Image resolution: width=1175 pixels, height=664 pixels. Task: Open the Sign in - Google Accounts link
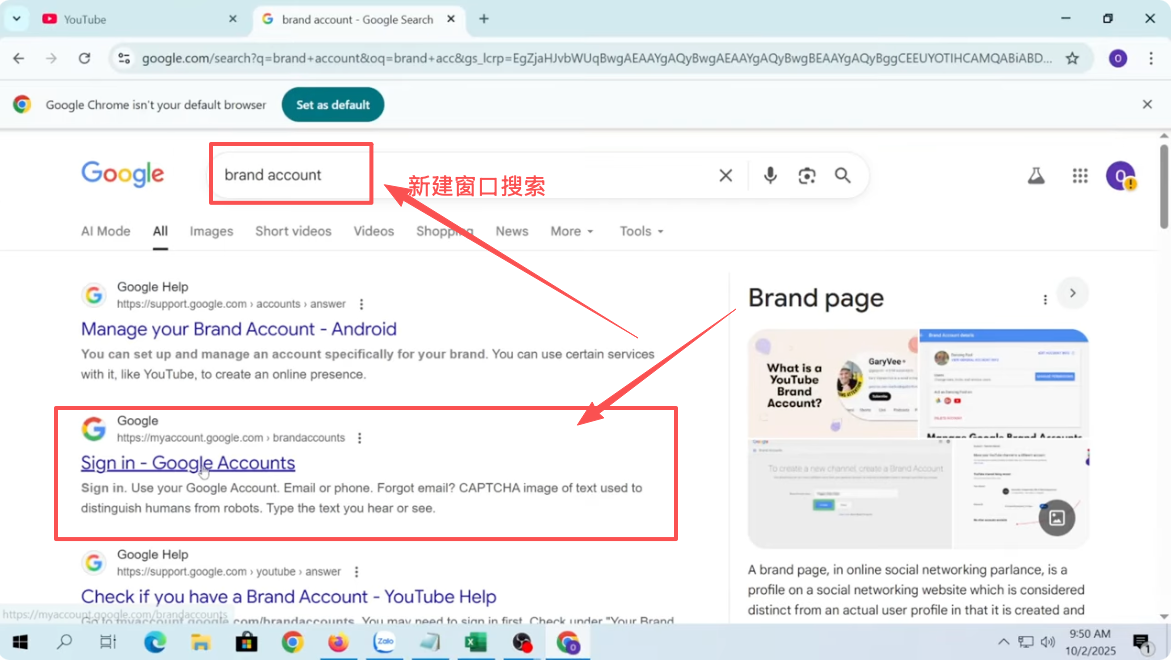pyautogui.click(x=188, y=464)
